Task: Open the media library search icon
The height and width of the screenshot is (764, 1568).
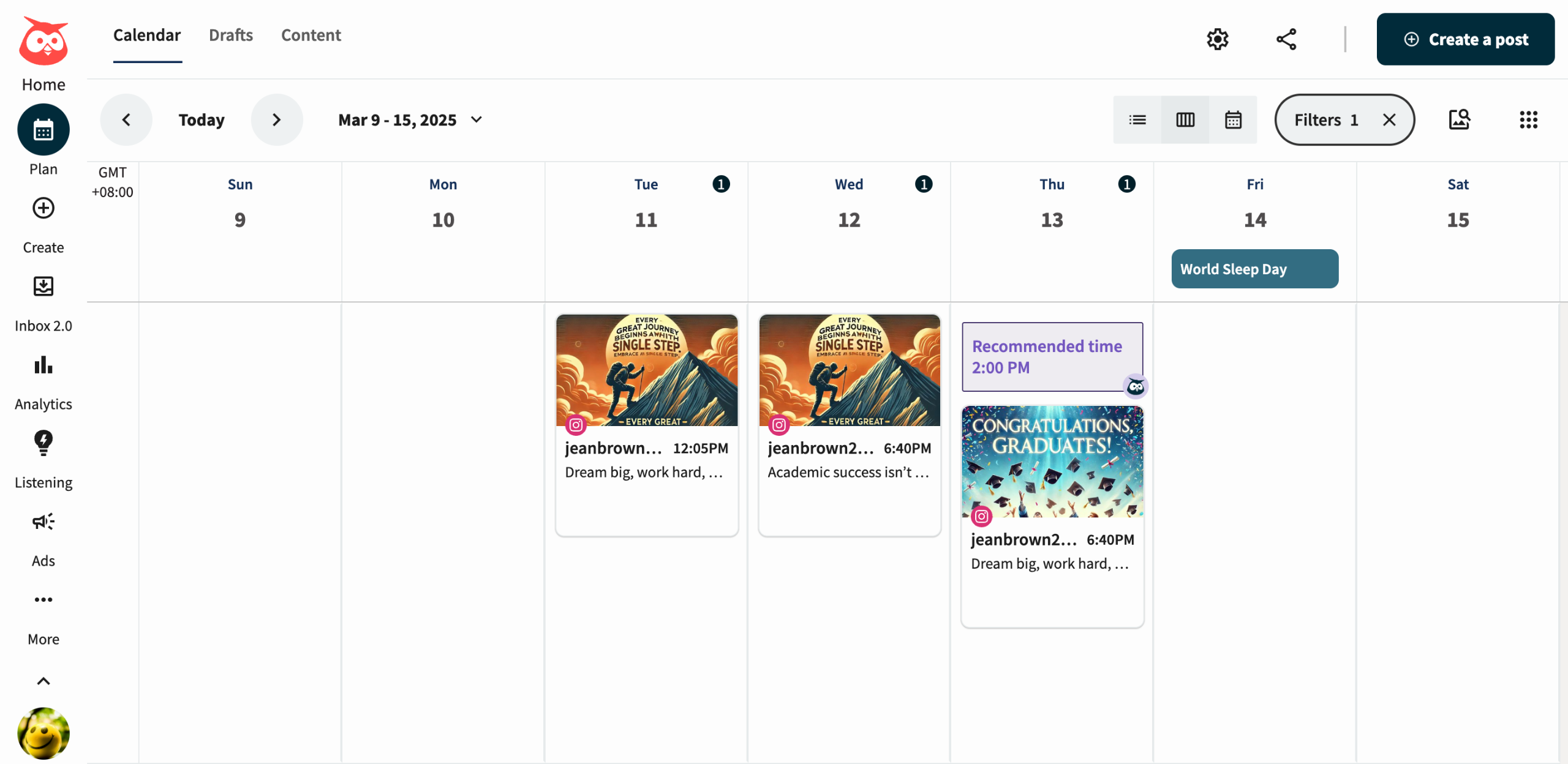Action: point(1460,119)
